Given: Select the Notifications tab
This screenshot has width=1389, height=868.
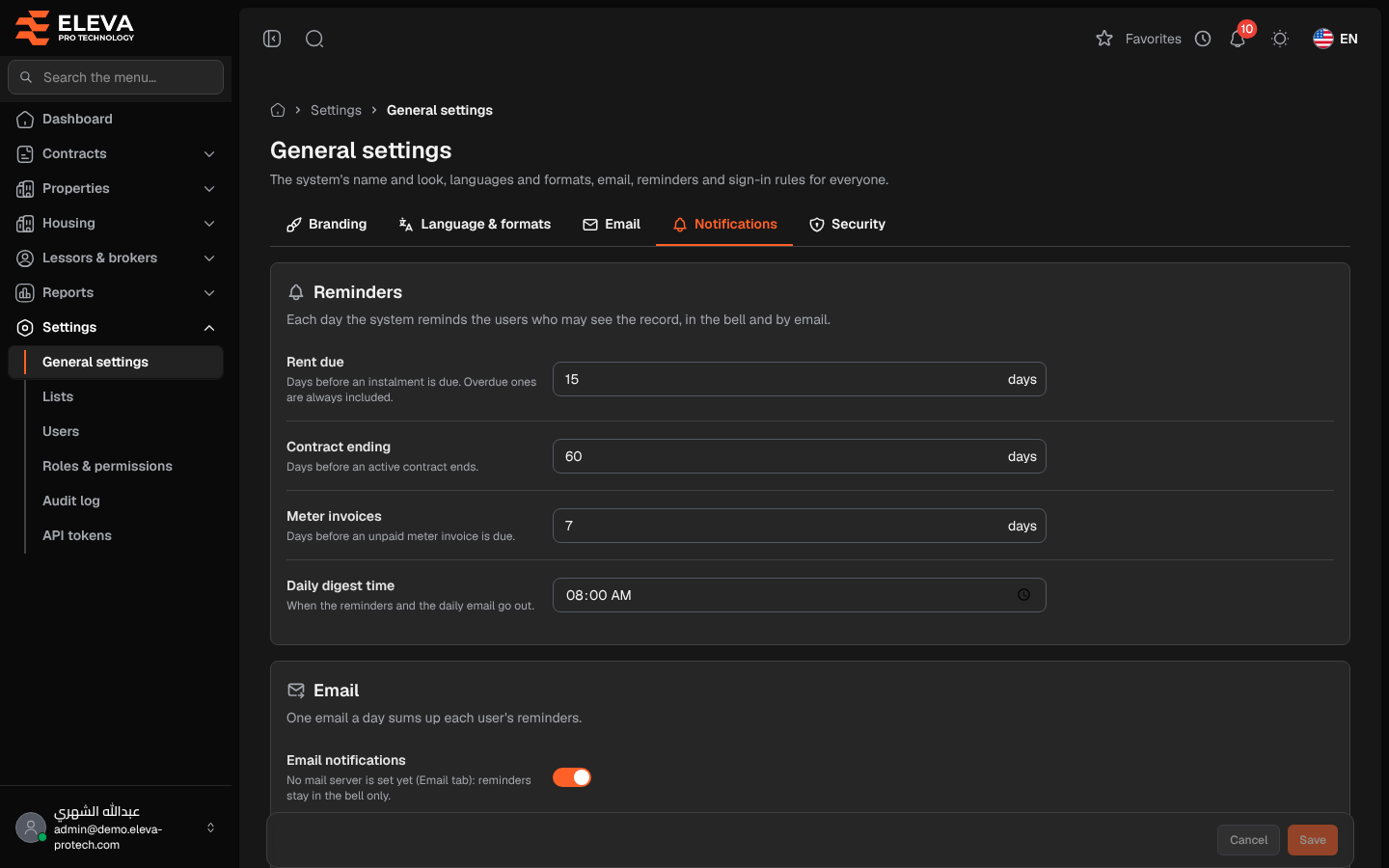Looking at the screenshot, I should coord(724,225).
